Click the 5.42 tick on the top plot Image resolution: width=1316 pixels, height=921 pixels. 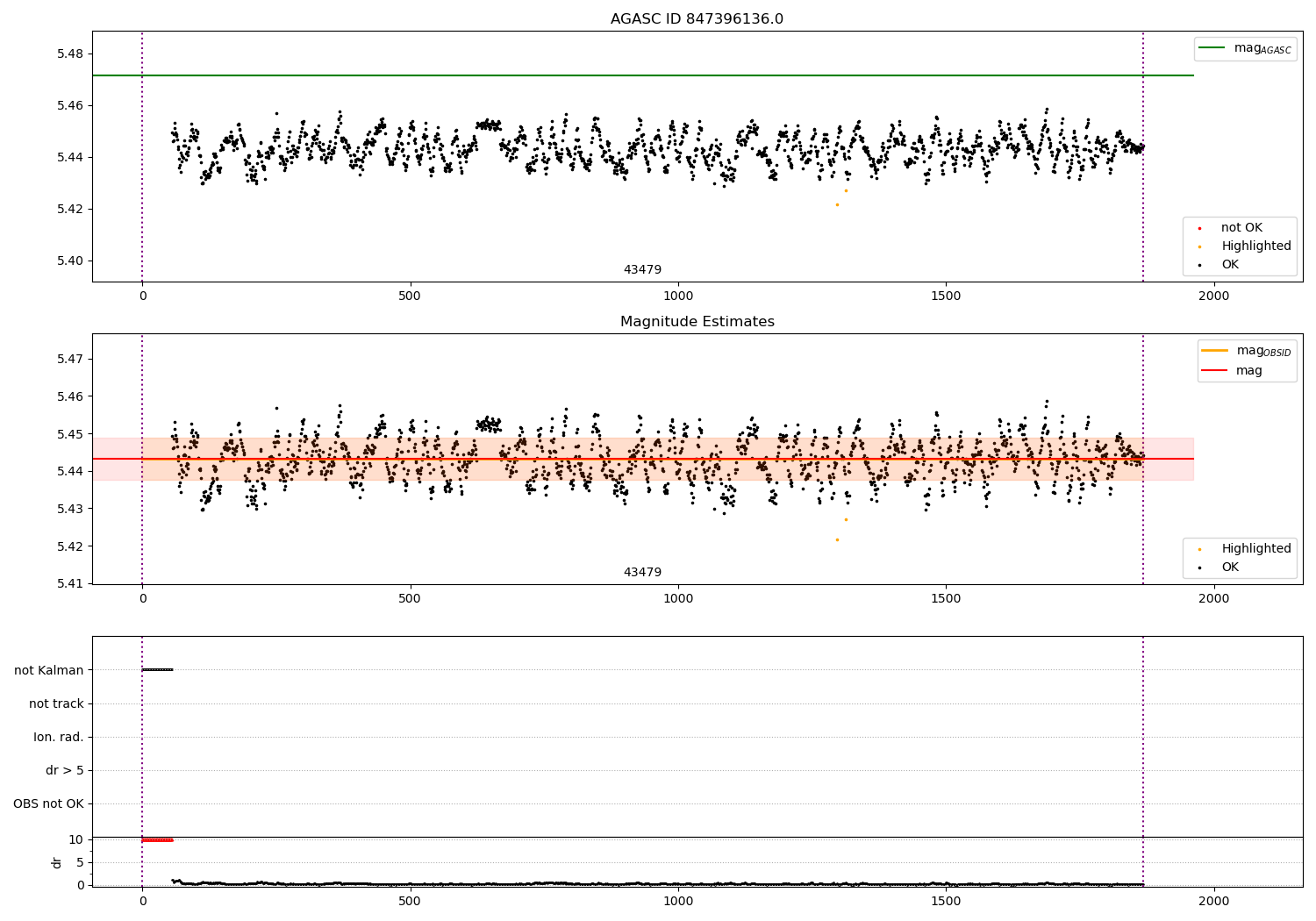(69, 210)
